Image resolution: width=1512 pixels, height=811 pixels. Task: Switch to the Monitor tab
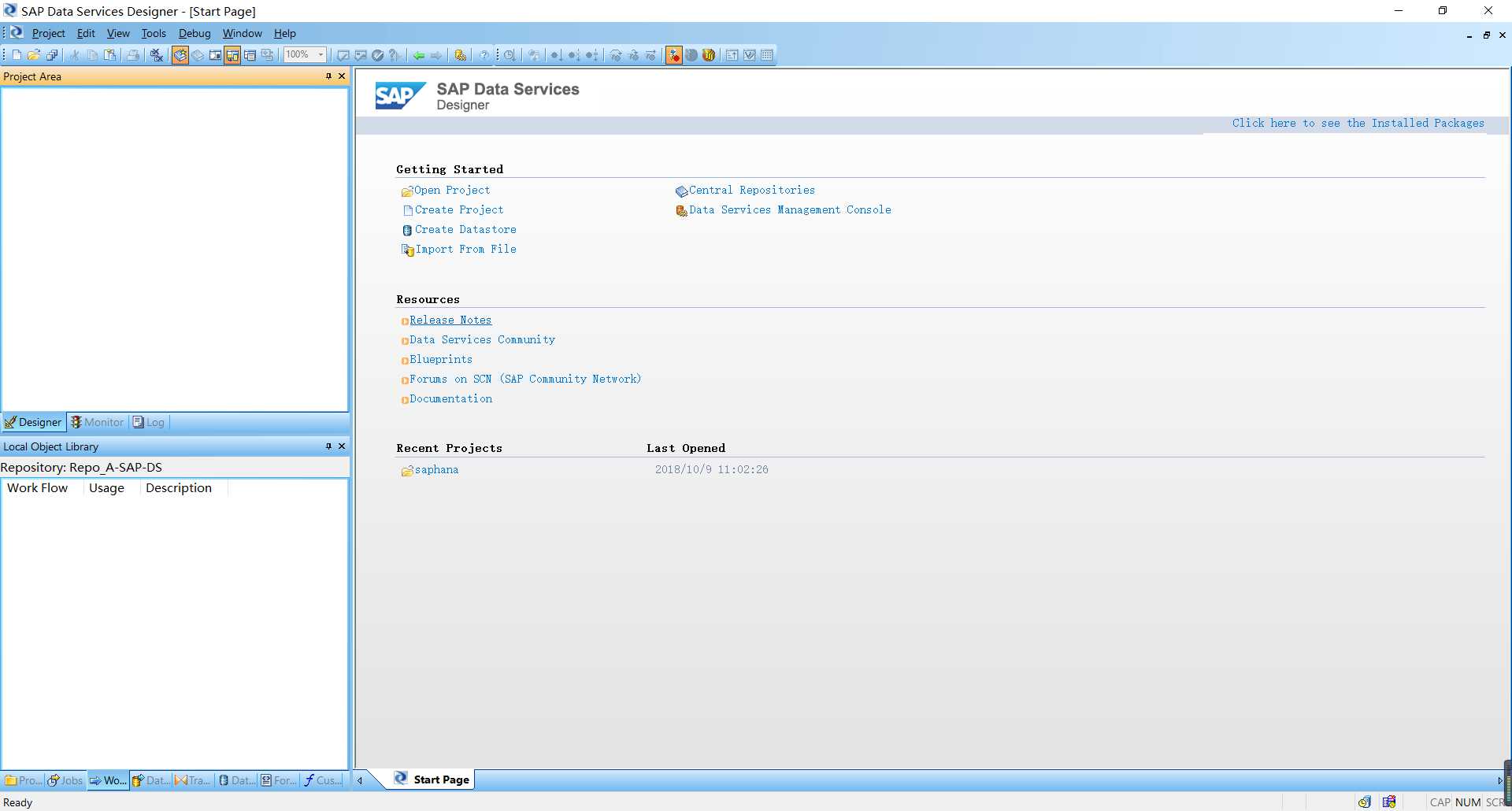coord(98,422)
